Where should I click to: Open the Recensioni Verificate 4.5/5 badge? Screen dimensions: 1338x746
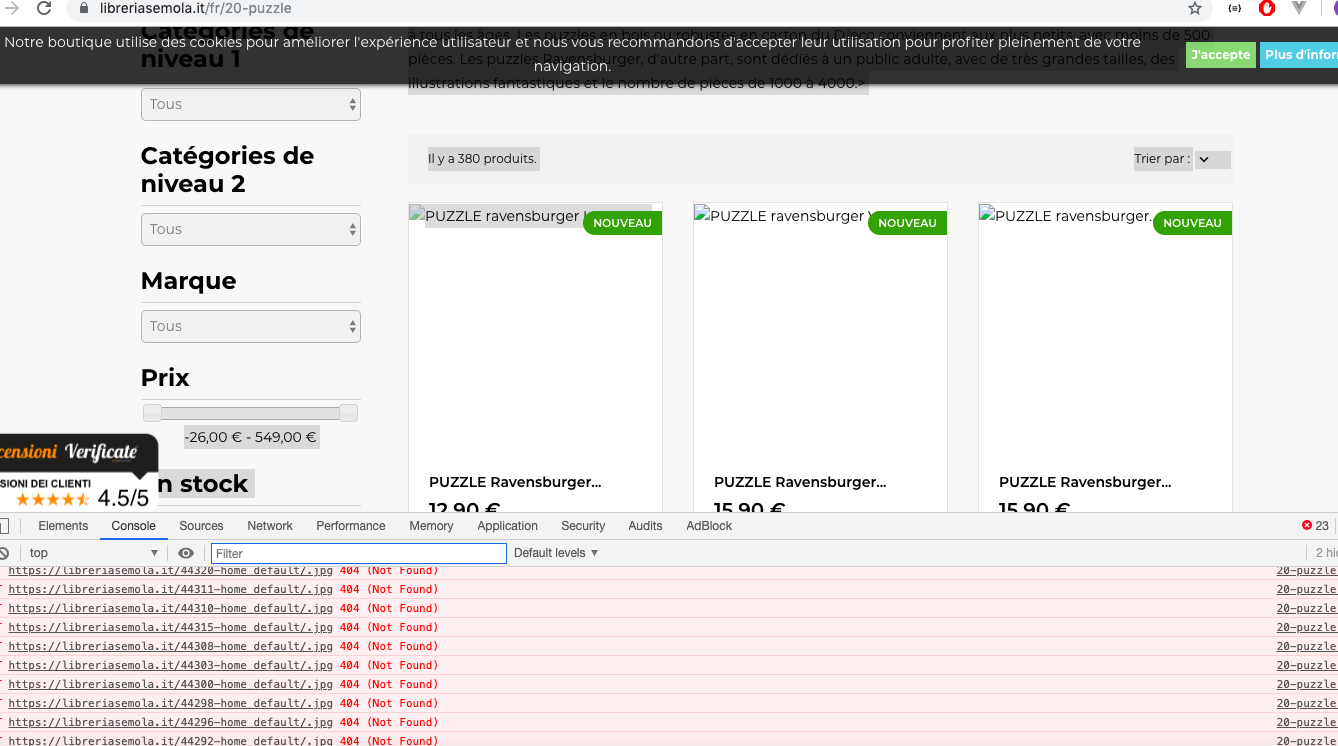pyautogui.click(x=77, y=473)
